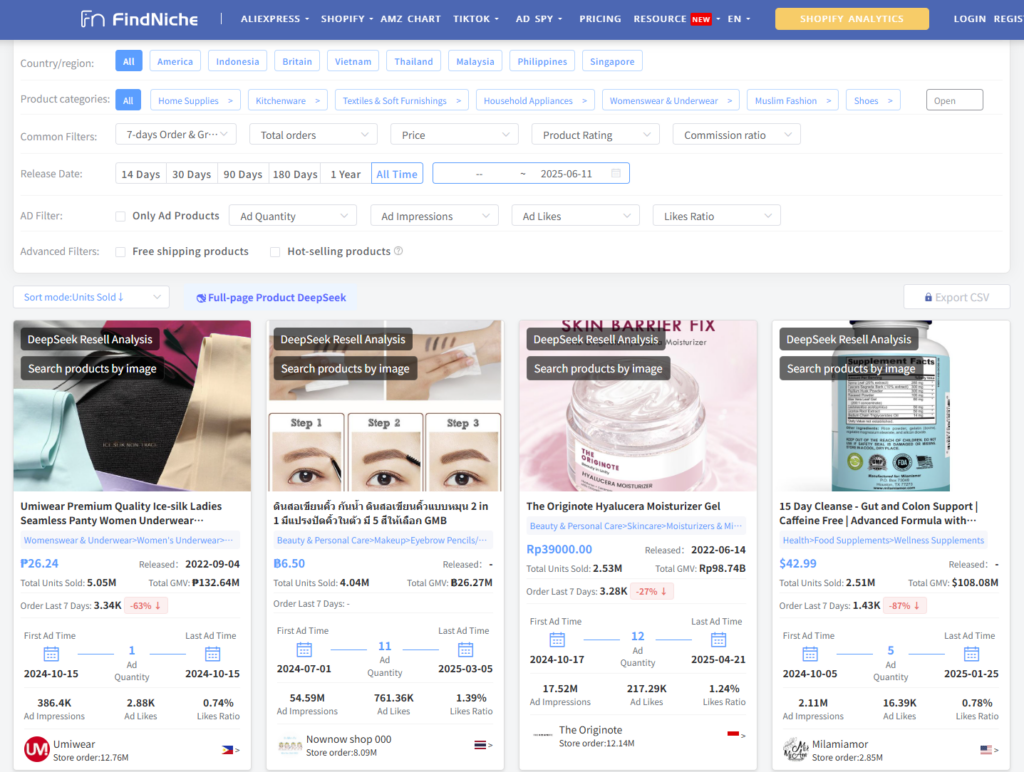1024x772 pixels.
Task: Open the Ad Likes dropdown
Action: [x=575, y=216]
